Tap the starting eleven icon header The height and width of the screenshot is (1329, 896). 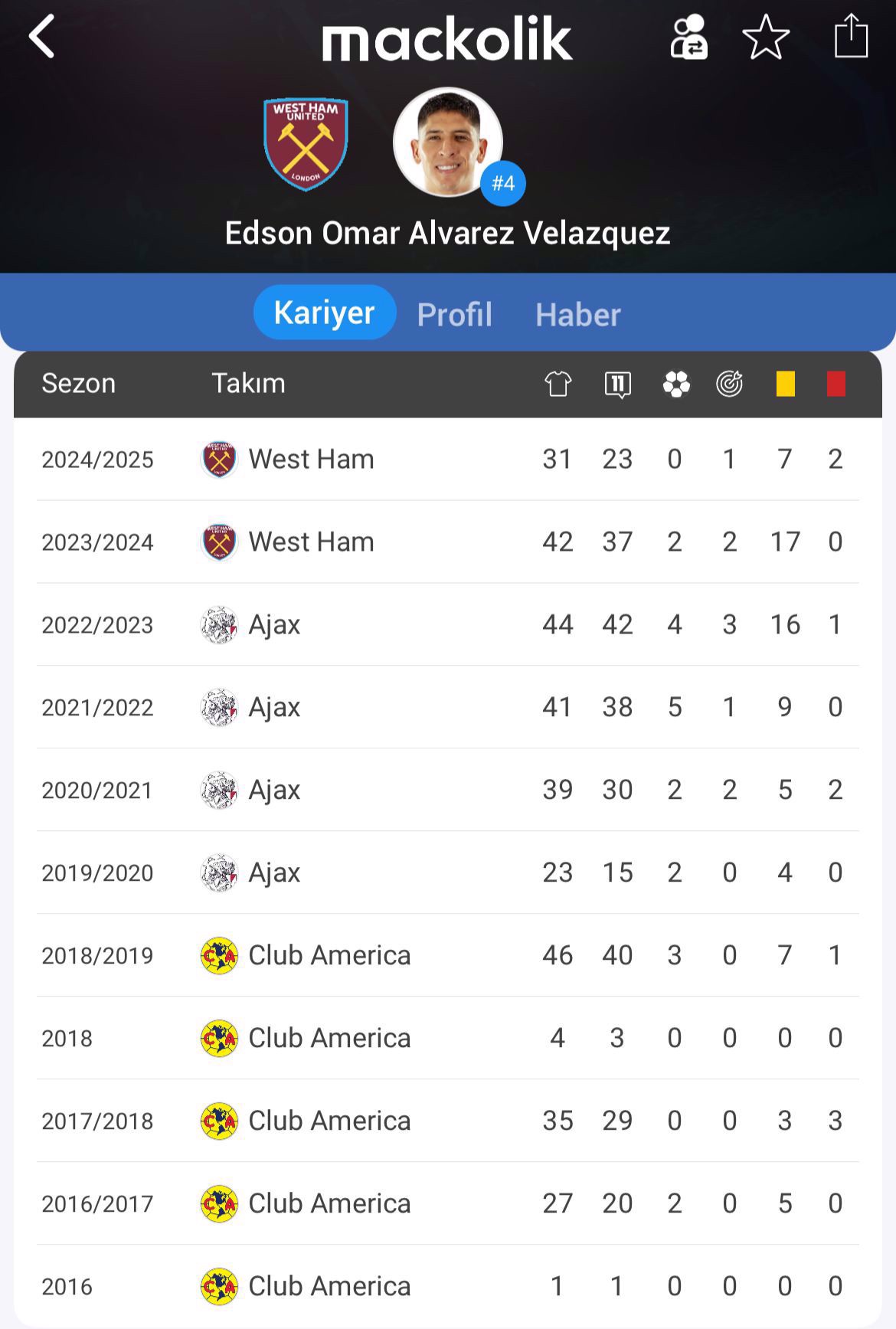point(617,384)
